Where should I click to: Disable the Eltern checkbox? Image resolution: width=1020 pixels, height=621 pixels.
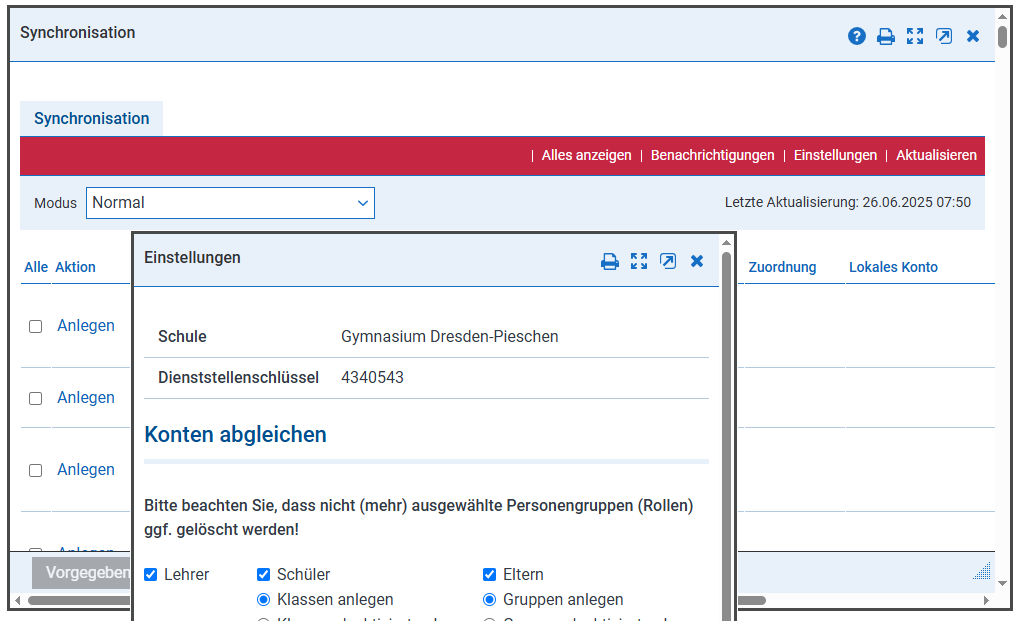490,575
